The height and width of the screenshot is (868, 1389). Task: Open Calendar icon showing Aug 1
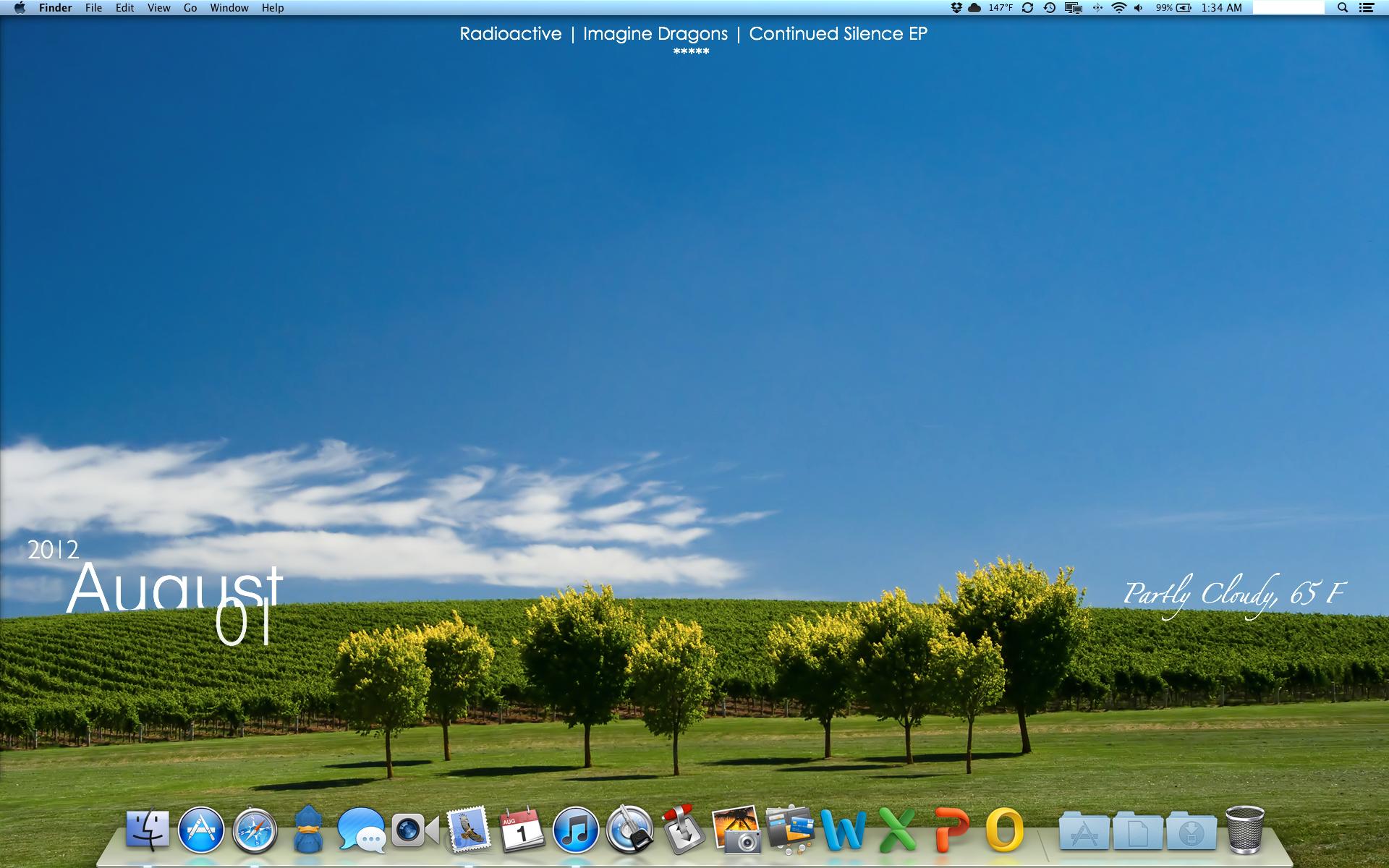click(522, 830)
